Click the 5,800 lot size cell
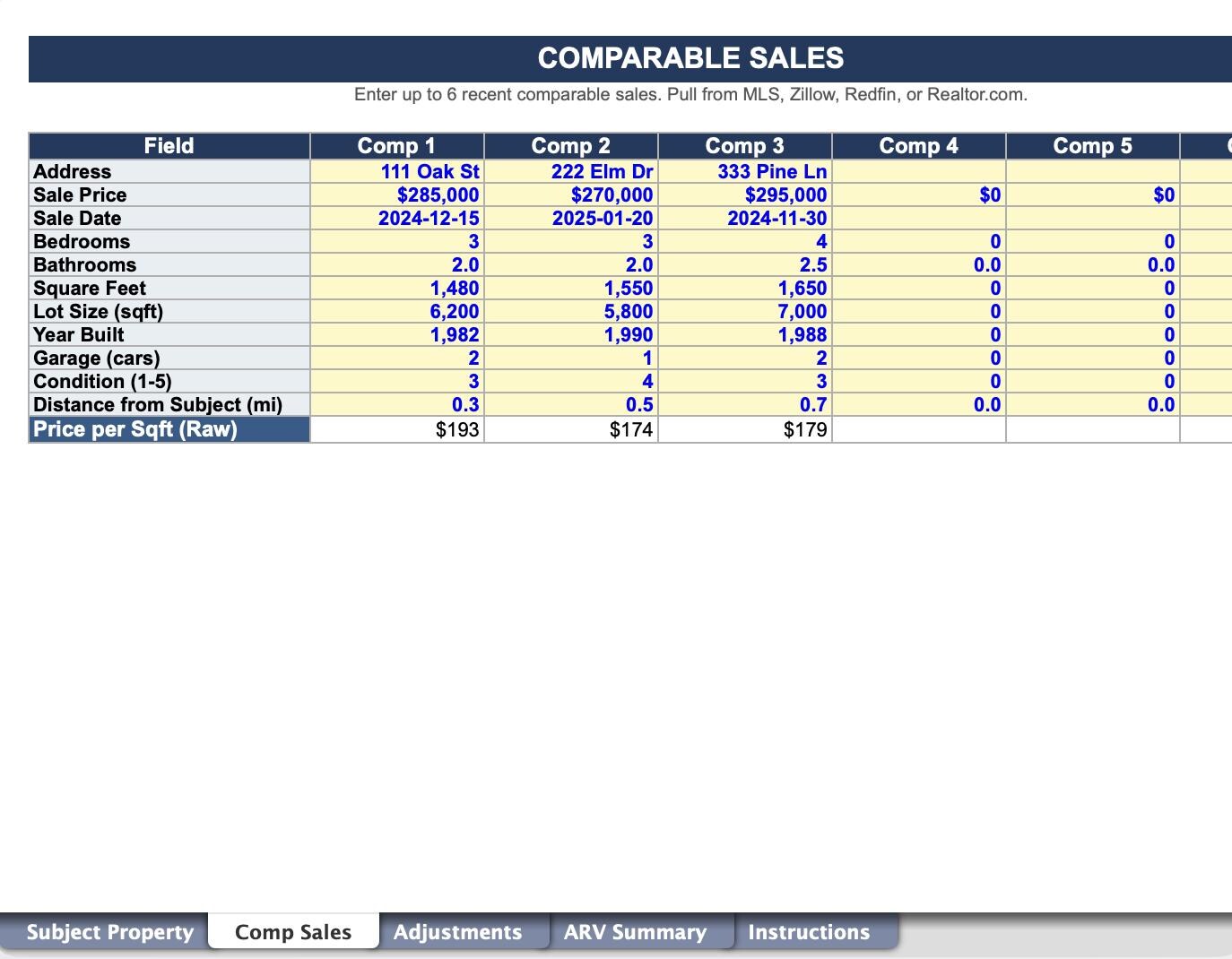The width and height of the screenshot is (1232, 959). (571, 311)
